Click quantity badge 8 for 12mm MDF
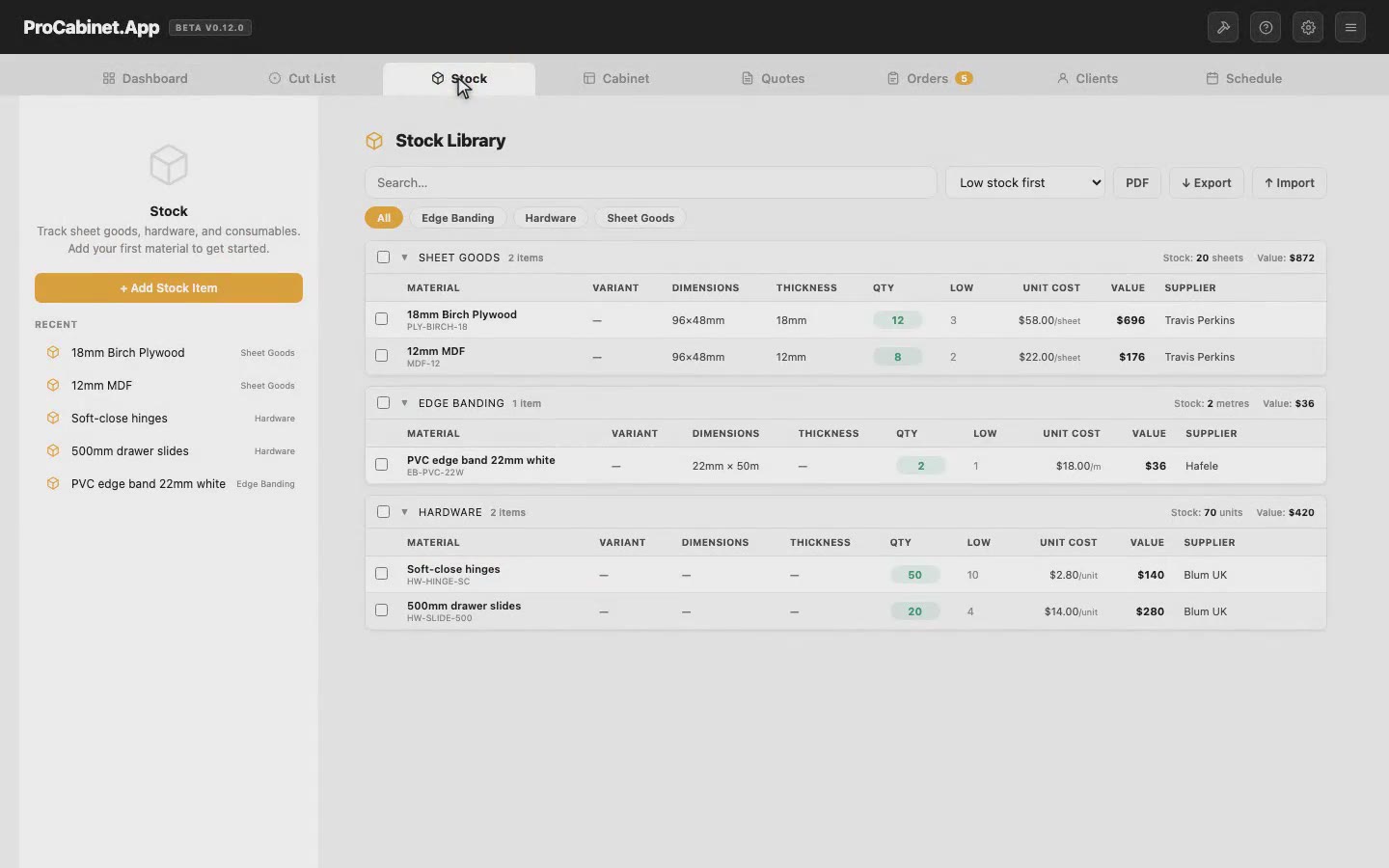This screenshot has height=868, width=1389. click(x=898, y=357)
